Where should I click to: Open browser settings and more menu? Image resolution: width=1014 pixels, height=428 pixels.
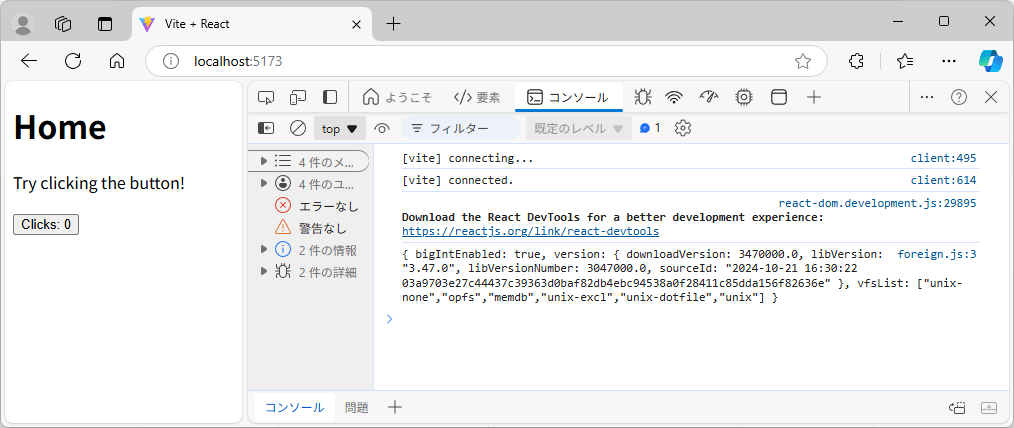(949, 61)
